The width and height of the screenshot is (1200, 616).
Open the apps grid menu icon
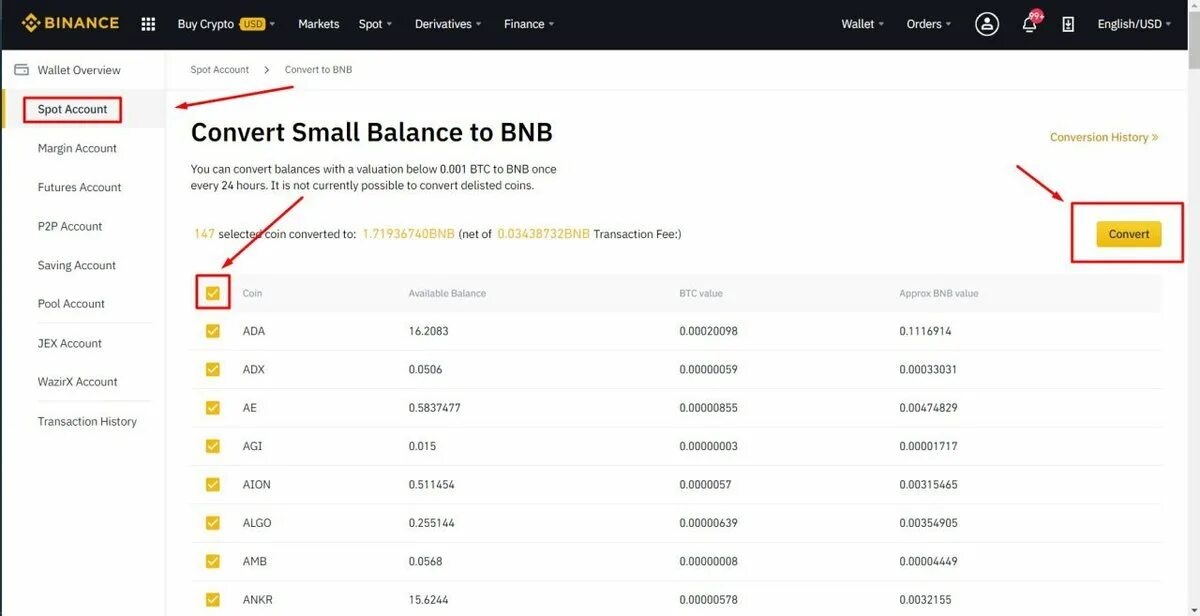click(x=148, y=24)
